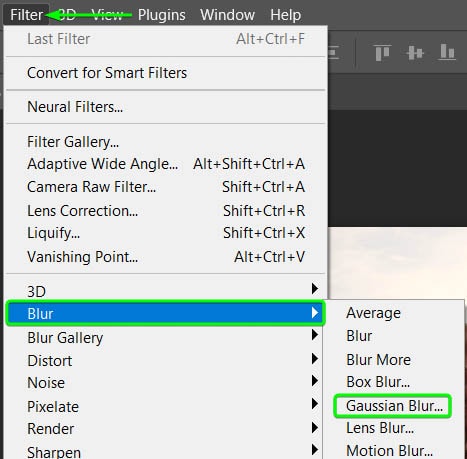
Task: Click the align top edges icon
Action: click(382, 53)
